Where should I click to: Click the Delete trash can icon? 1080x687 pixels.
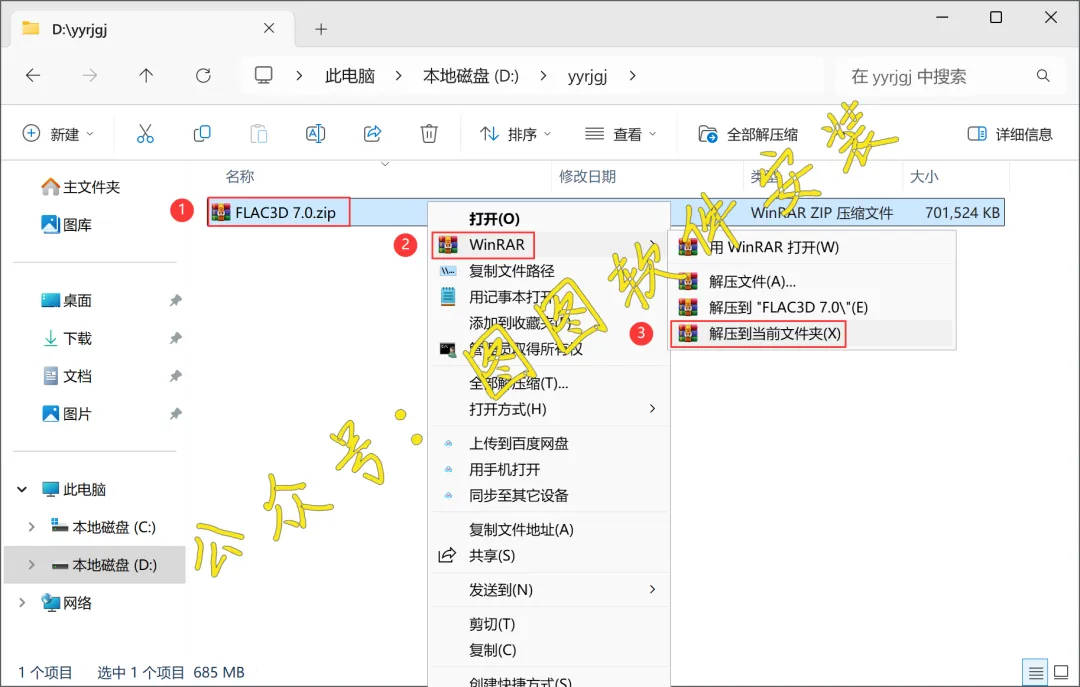(428, 134)
